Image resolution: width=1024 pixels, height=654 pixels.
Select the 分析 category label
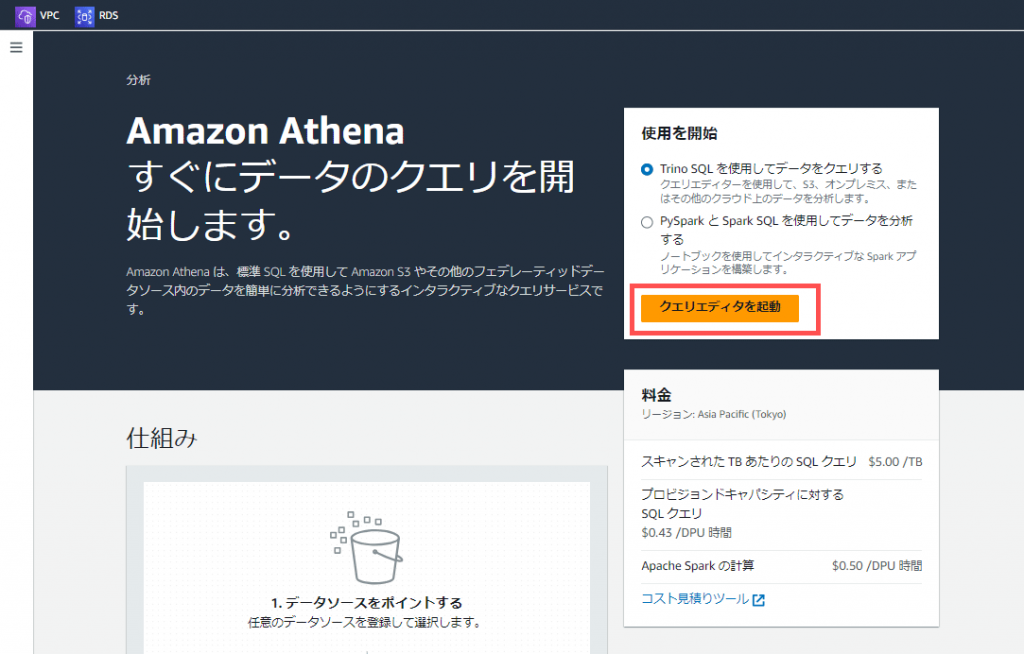(x=138, y=80)
